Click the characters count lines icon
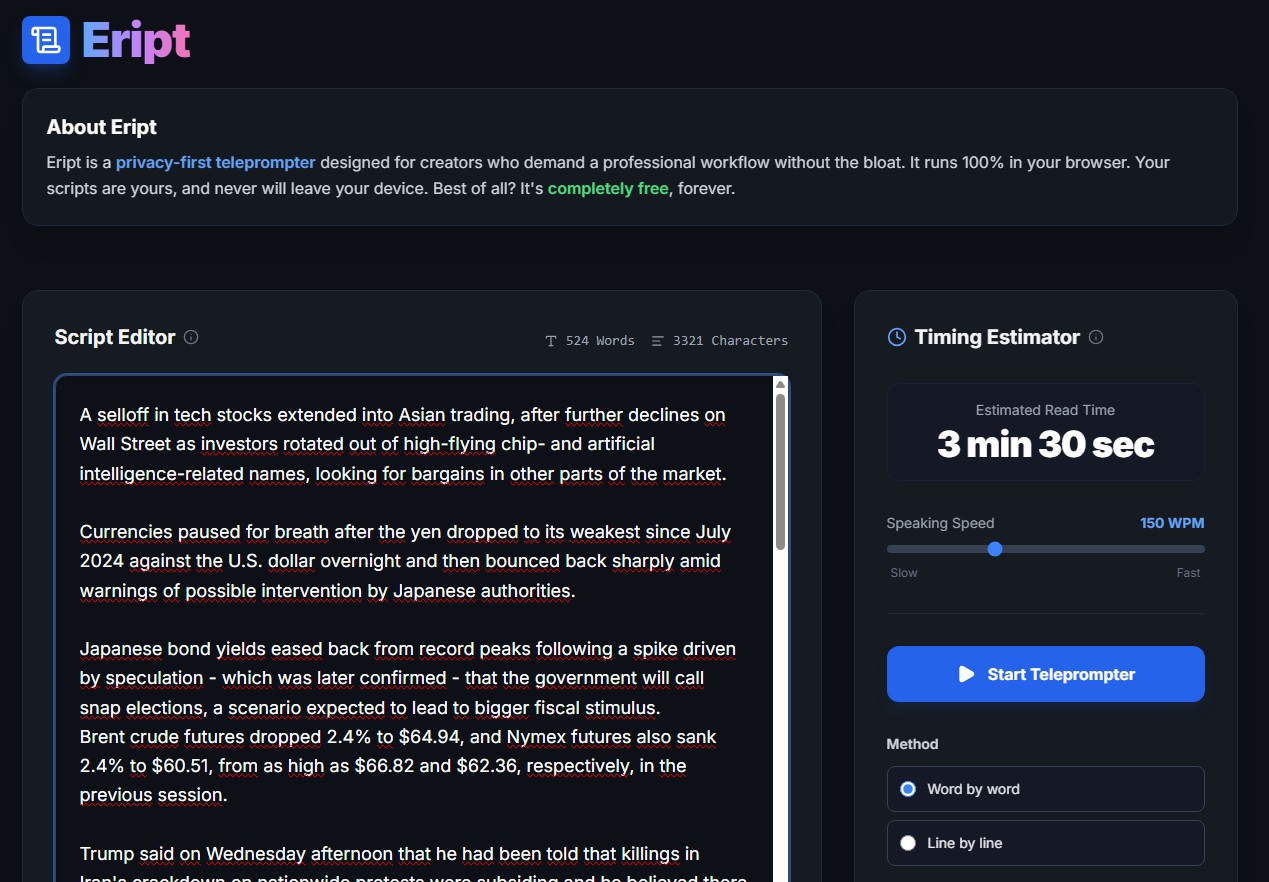This screenshot has height=882, width=1269. 657,341
